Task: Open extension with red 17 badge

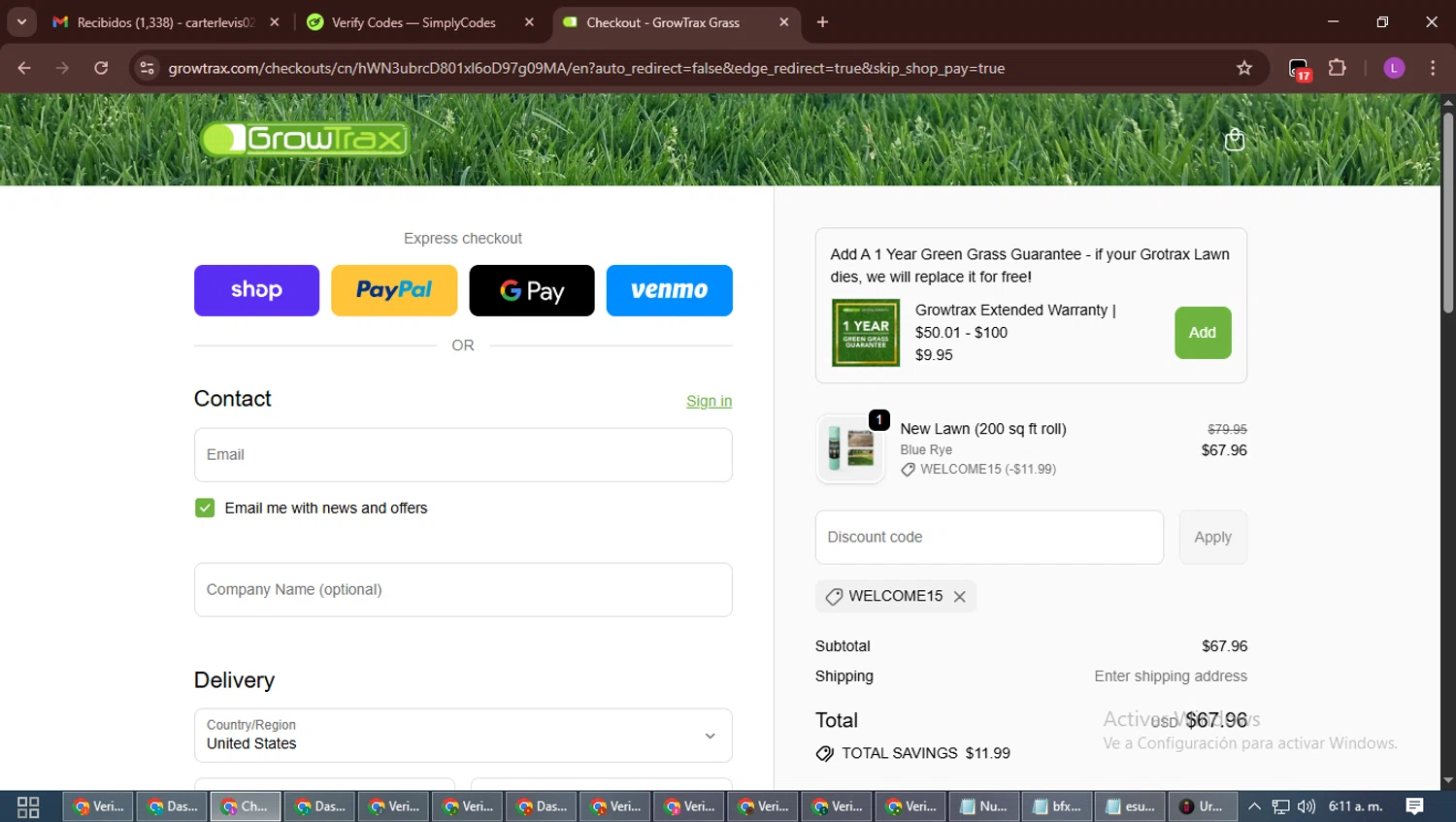Action: coord(1300,69)
